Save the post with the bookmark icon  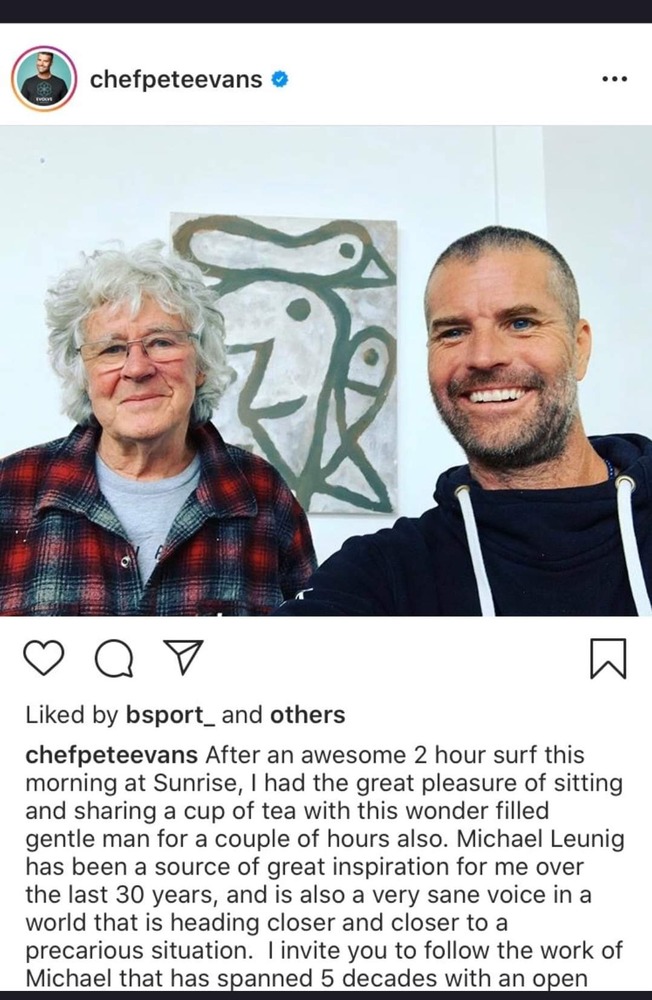click(x=609, y=658)
